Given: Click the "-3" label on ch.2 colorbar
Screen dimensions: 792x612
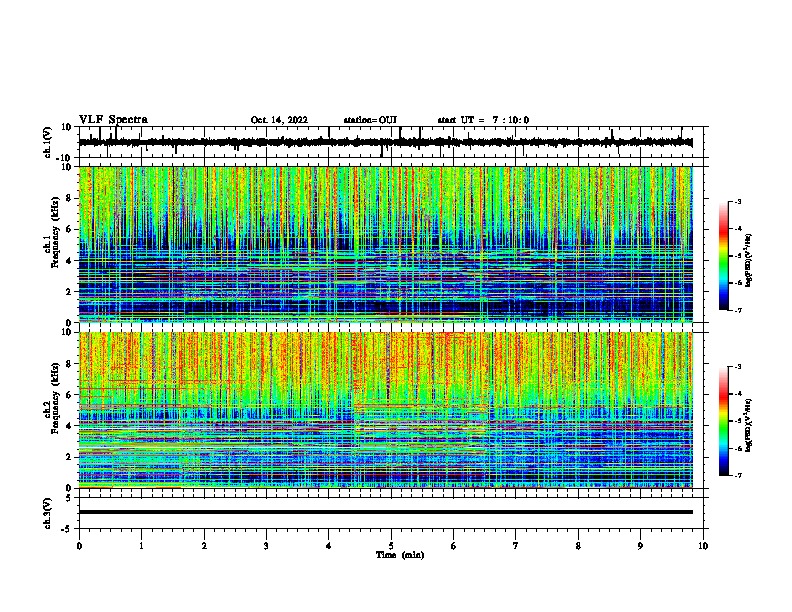Looking at the screenshot, I should 738,367.
